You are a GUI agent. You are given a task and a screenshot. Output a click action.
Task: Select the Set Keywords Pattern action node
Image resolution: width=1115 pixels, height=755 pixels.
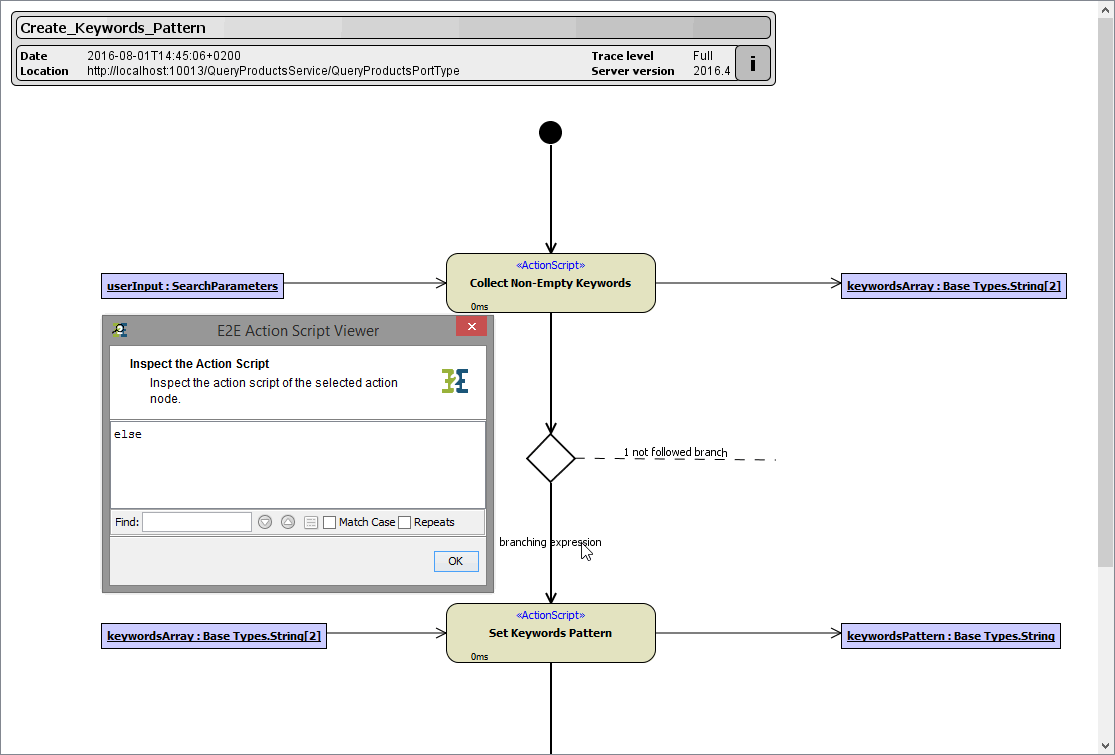550,632
